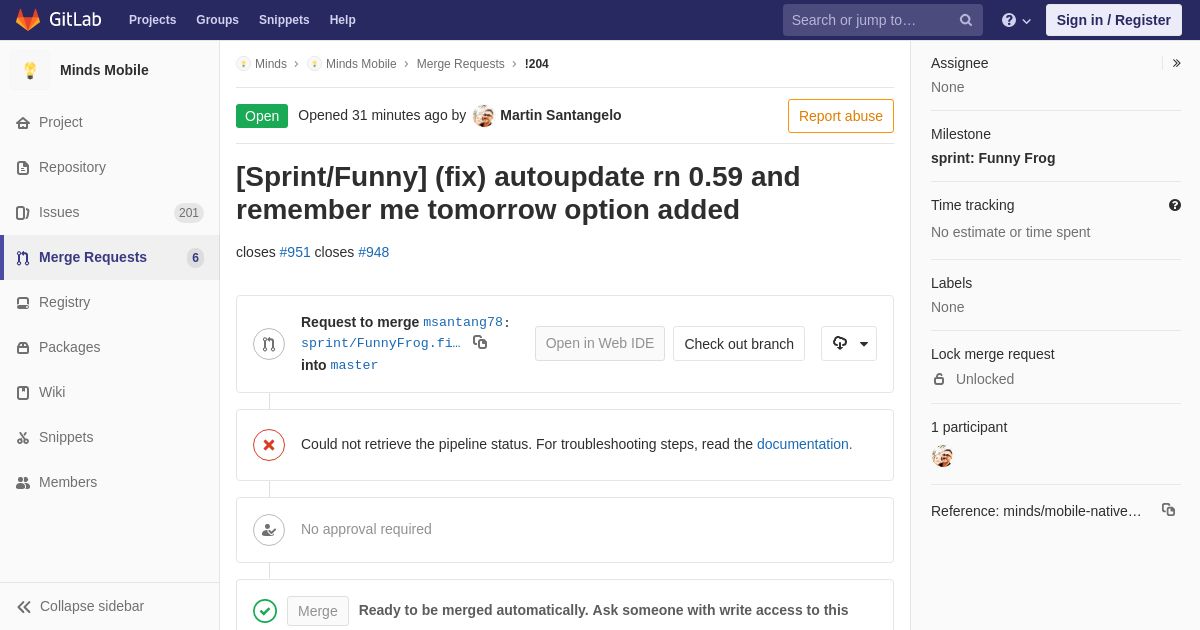The width and height of the screenshot is (1200, 630).
Task: Click the Minds Mobile breadcrumb link
Action: pos(361,64)
